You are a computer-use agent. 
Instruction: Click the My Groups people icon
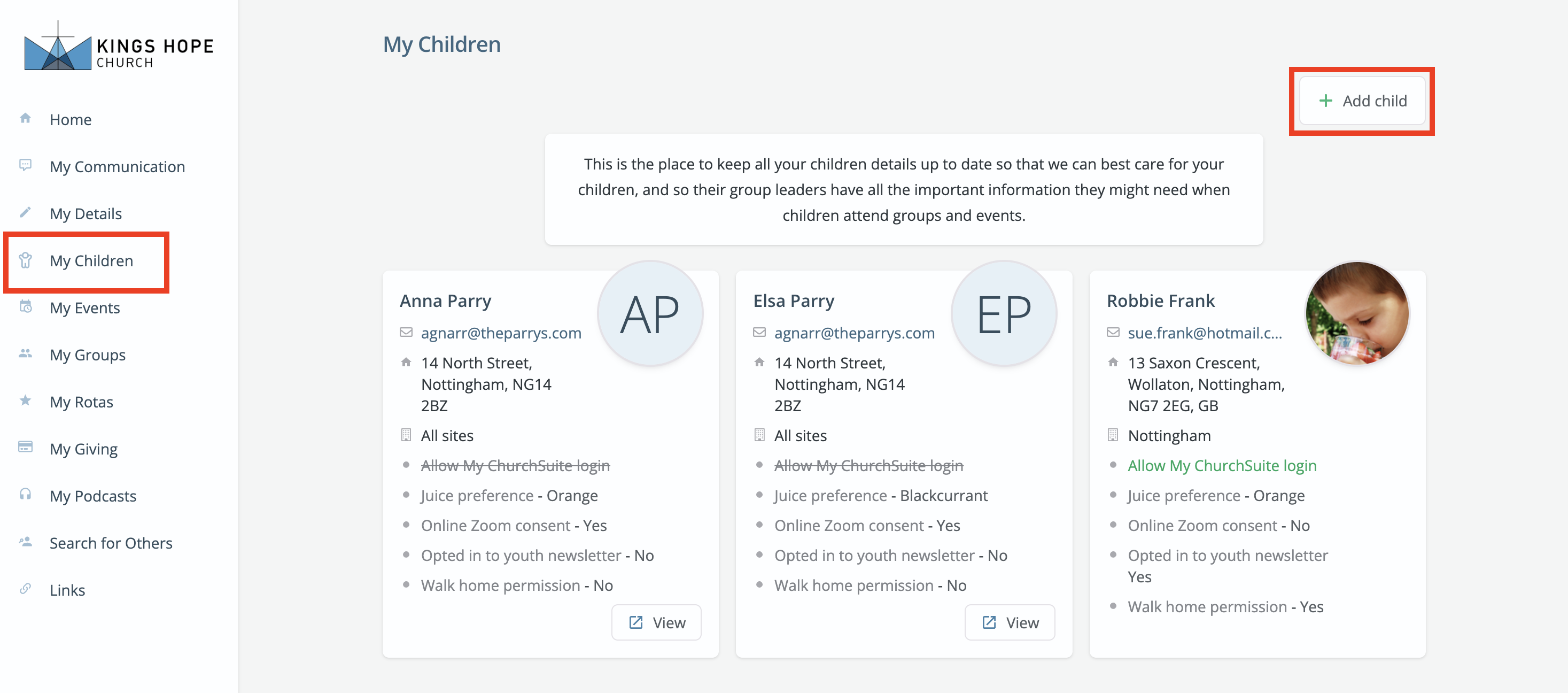[x=25, y=353]
